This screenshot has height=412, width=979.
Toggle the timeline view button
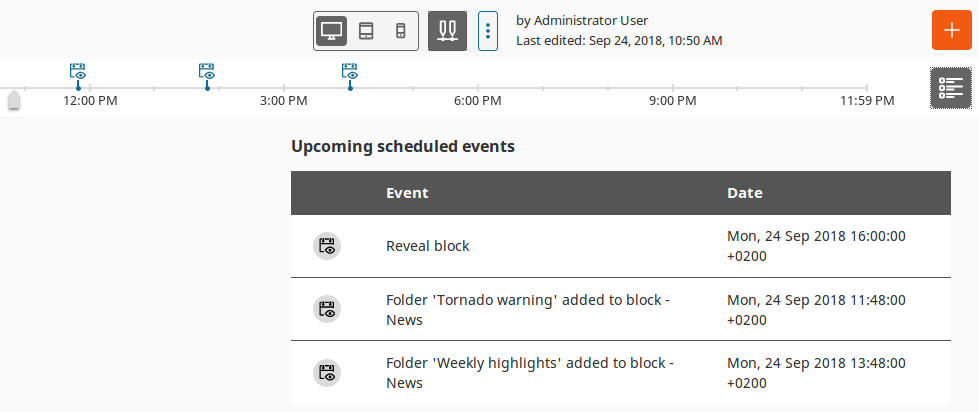[447, 31]
